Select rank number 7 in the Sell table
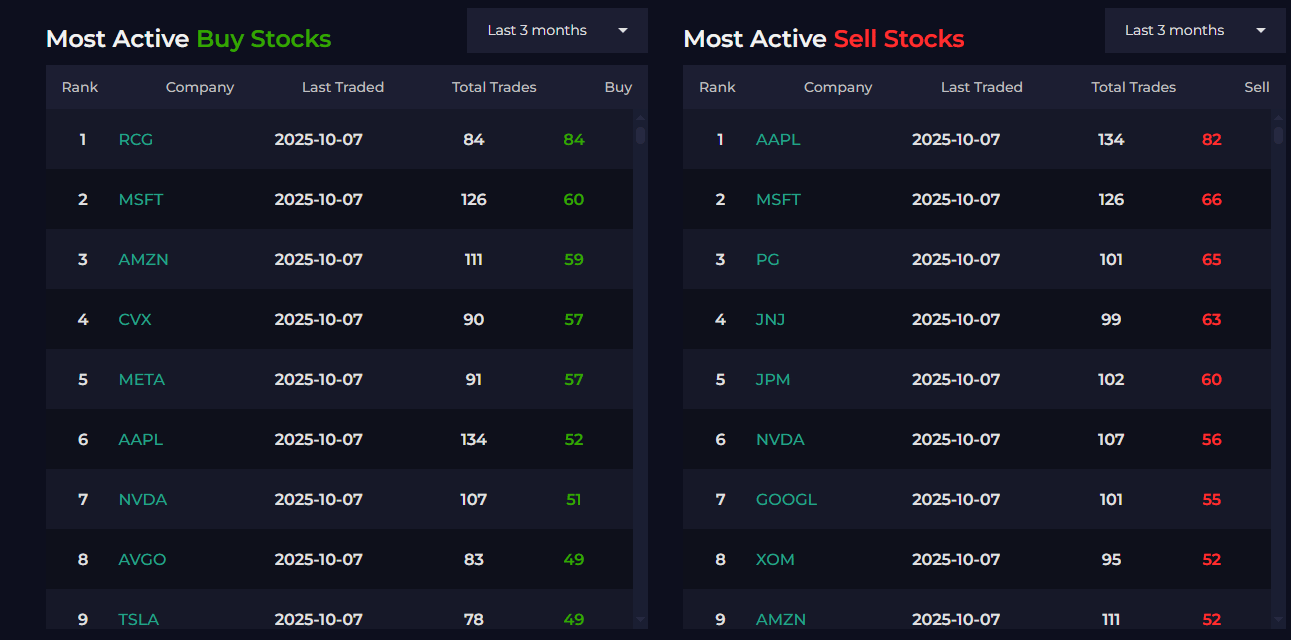 click(720, 499)
